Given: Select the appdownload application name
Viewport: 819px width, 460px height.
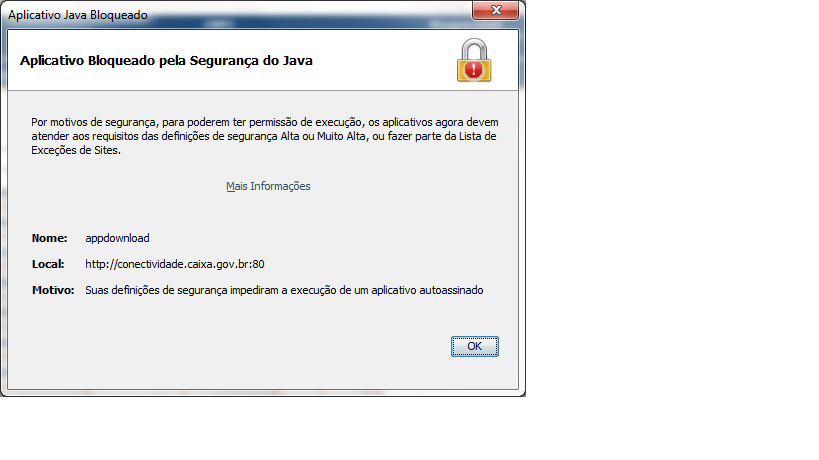Looking at the screenshot, I should click(x=117, y=238).
